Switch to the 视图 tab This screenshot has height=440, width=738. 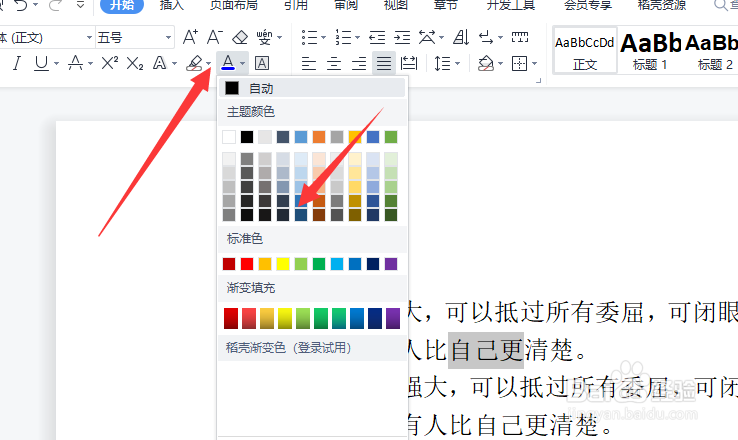(x=396, y=5)
